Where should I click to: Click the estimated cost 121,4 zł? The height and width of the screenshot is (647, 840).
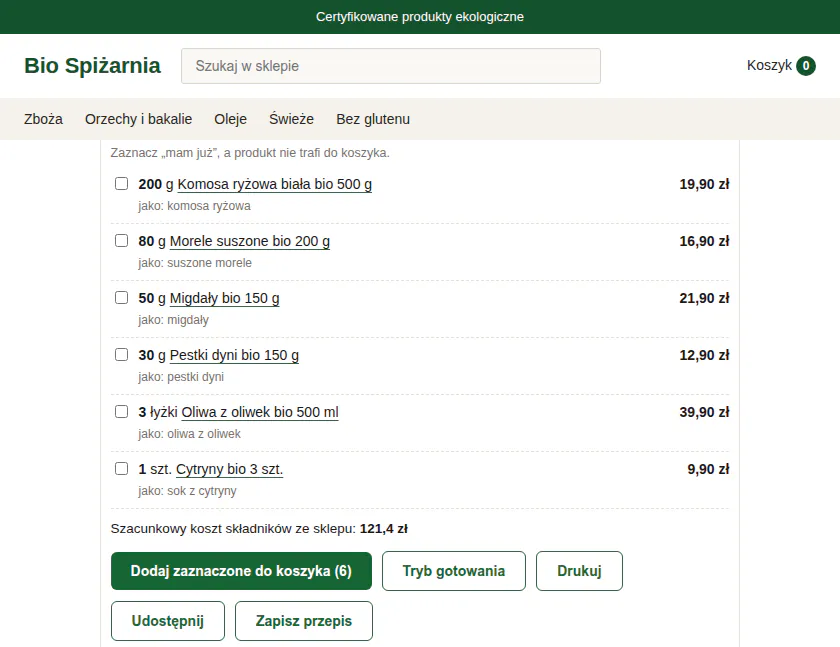(384, 529)
